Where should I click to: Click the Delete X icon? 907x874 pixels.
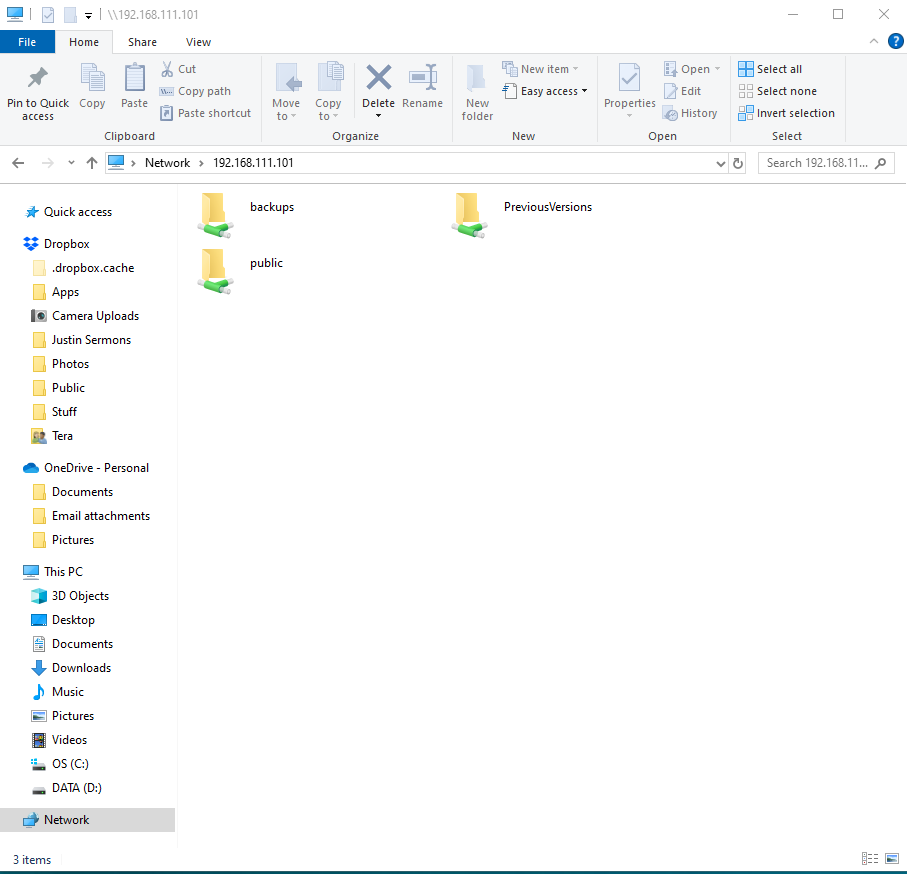tap(378, 78)
